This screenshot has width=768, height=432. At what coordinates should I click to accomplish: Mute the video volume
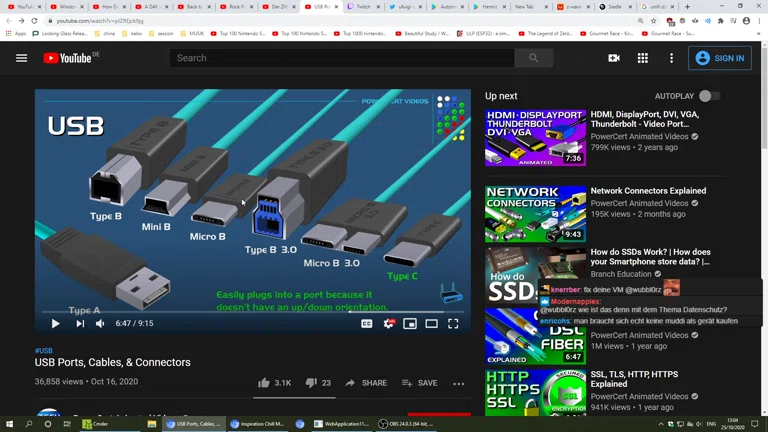point(100,324)
